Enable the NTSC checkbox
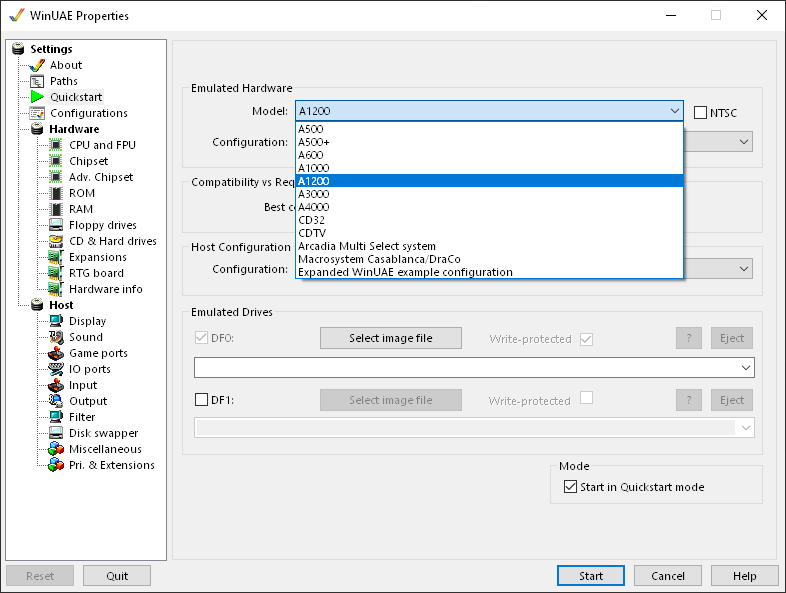Image resolution: width=786 pixels, height=593 pixels. [700, 113]
